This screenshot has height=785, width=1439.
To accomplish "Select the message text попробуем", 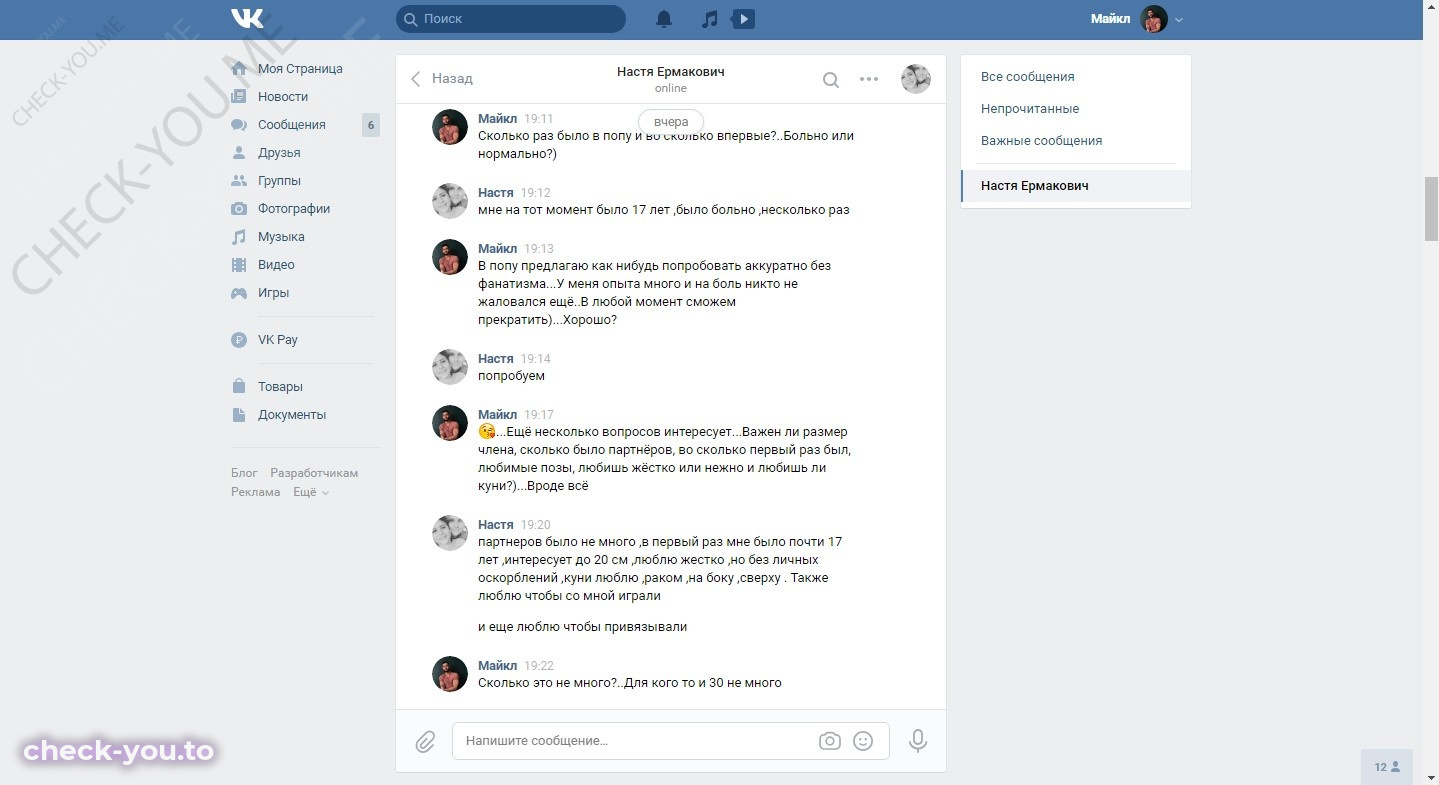I will pos(511,376).
